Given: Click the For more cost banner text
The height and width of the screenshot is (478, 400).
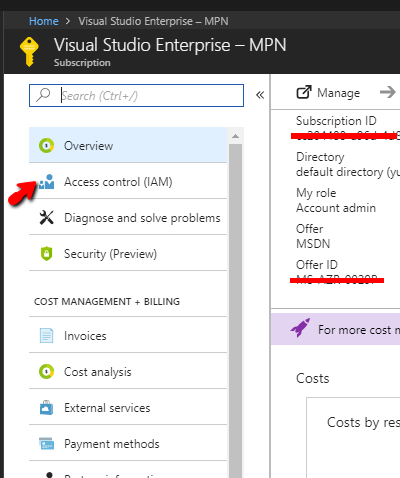Looking at the screenshot, I should [359, 330].
